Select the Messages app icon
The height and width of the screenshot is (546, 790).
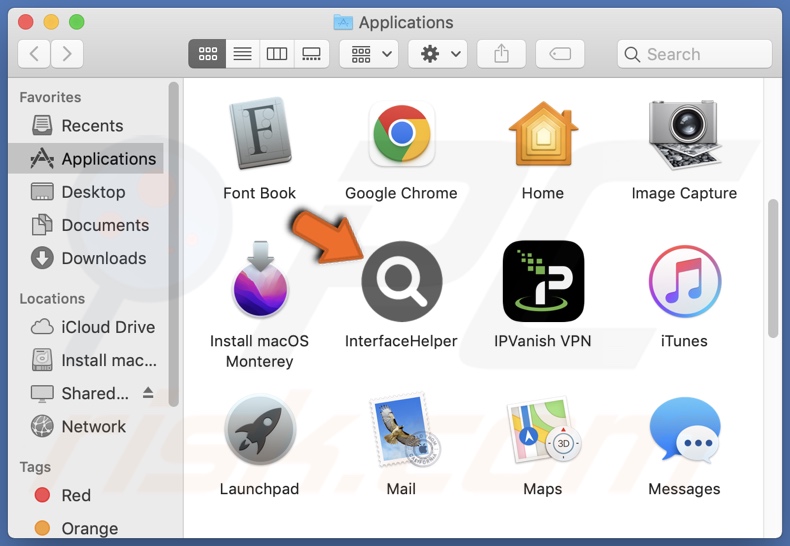click(684, 430)
